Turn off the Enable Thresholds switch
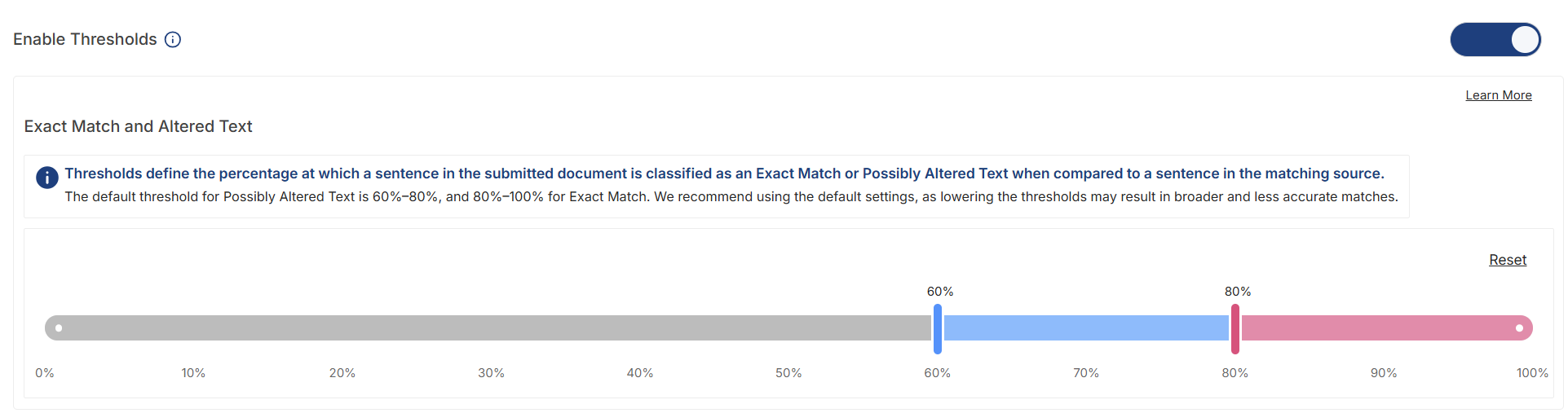This screenshot has height=413, width=1568. tap(1495, 39)
